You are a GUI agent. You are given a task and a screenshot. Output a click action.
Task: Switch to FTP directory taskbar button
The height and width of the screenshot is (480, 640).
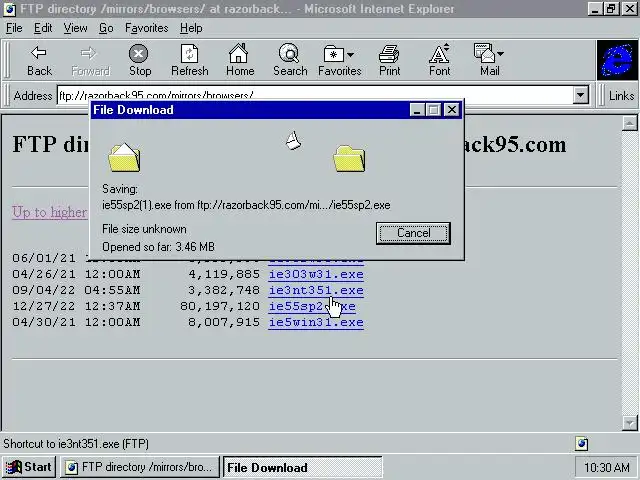140,467
